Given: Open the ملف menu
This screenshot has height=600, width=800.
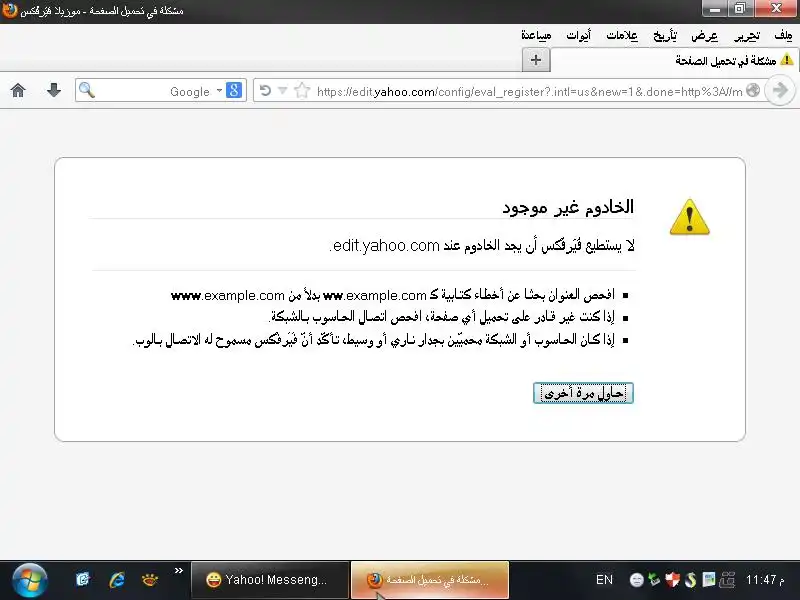Looking at the screenshot, I should (783, 35).
